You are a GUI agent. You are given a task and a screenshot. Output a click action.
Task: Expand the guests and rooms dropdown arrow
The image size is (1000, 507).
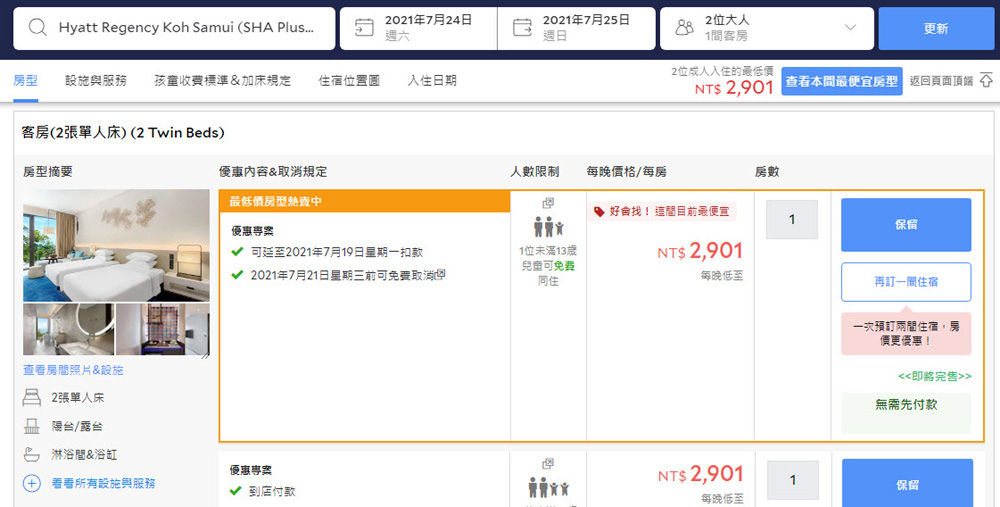click(x=850, y=27)
